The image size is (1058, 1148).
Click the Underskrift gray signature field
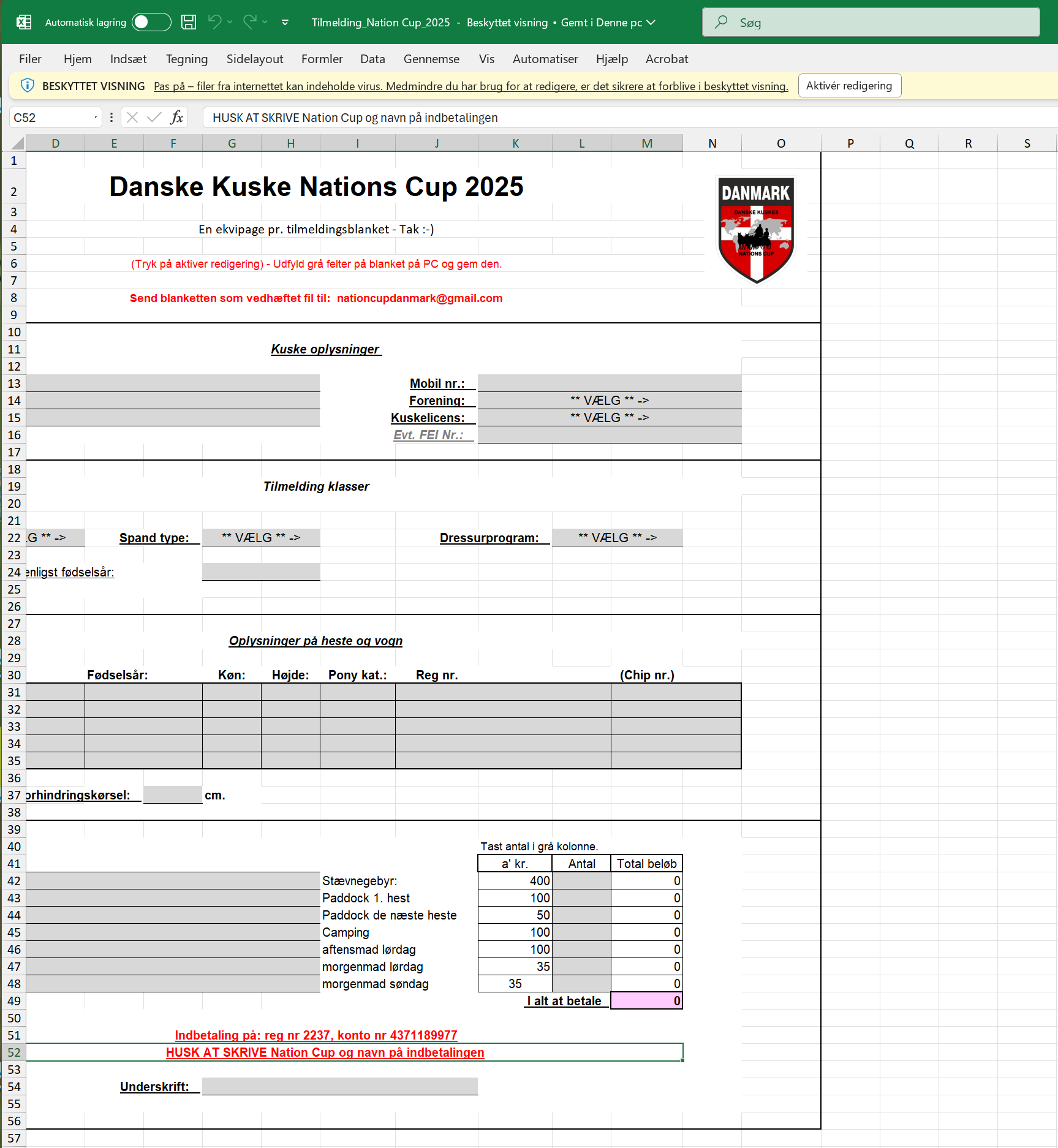(340, 1087)
